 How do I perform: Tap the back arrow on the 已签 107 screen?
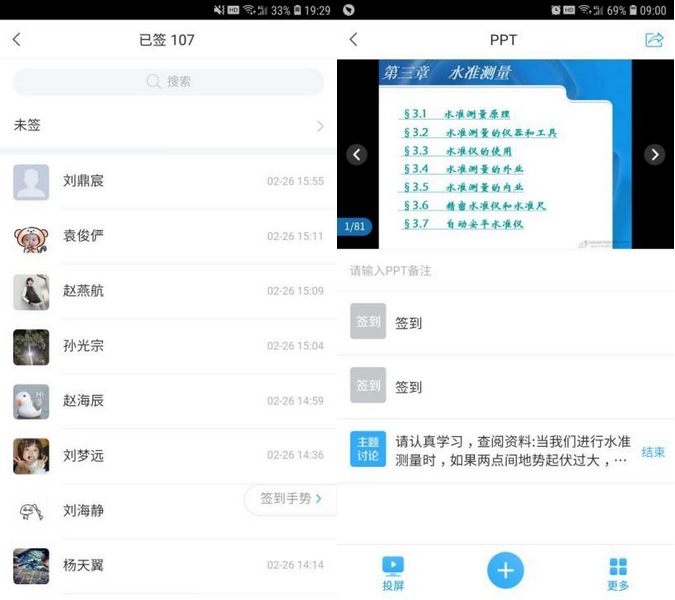(16, 40)
